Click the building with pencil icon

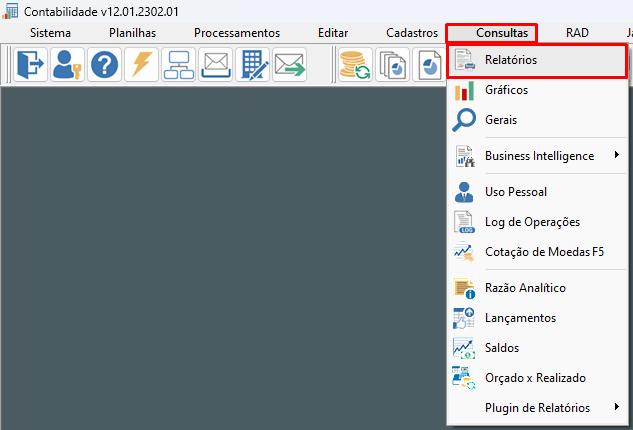[252, 65]
